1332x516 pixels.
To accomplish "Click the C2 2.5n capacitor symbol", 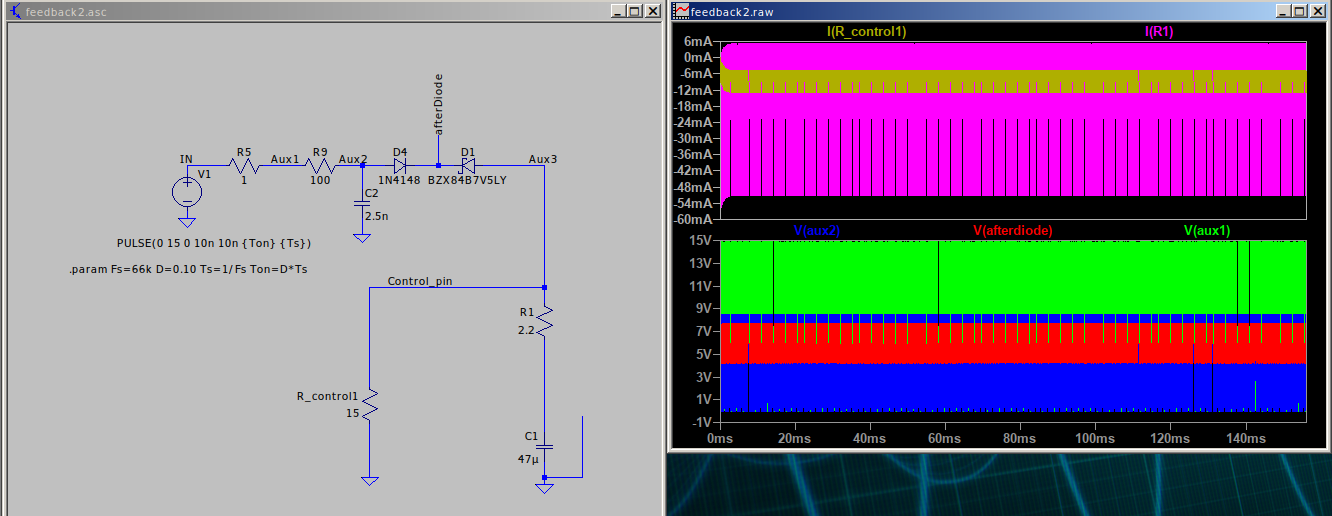I will 362,204.
